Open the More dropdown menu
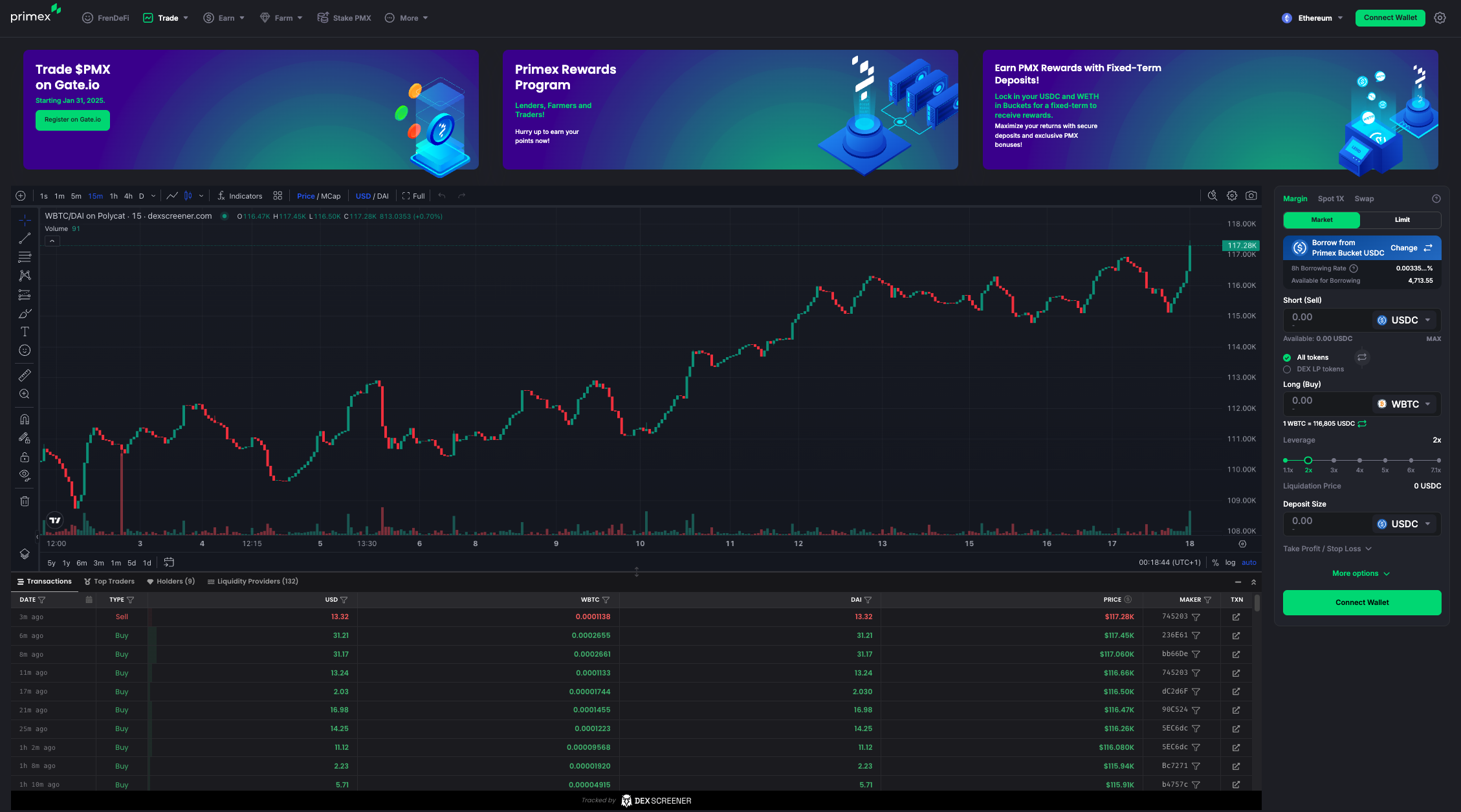The height and width of the screenshot is (812, 1461). tap(406, 18)
